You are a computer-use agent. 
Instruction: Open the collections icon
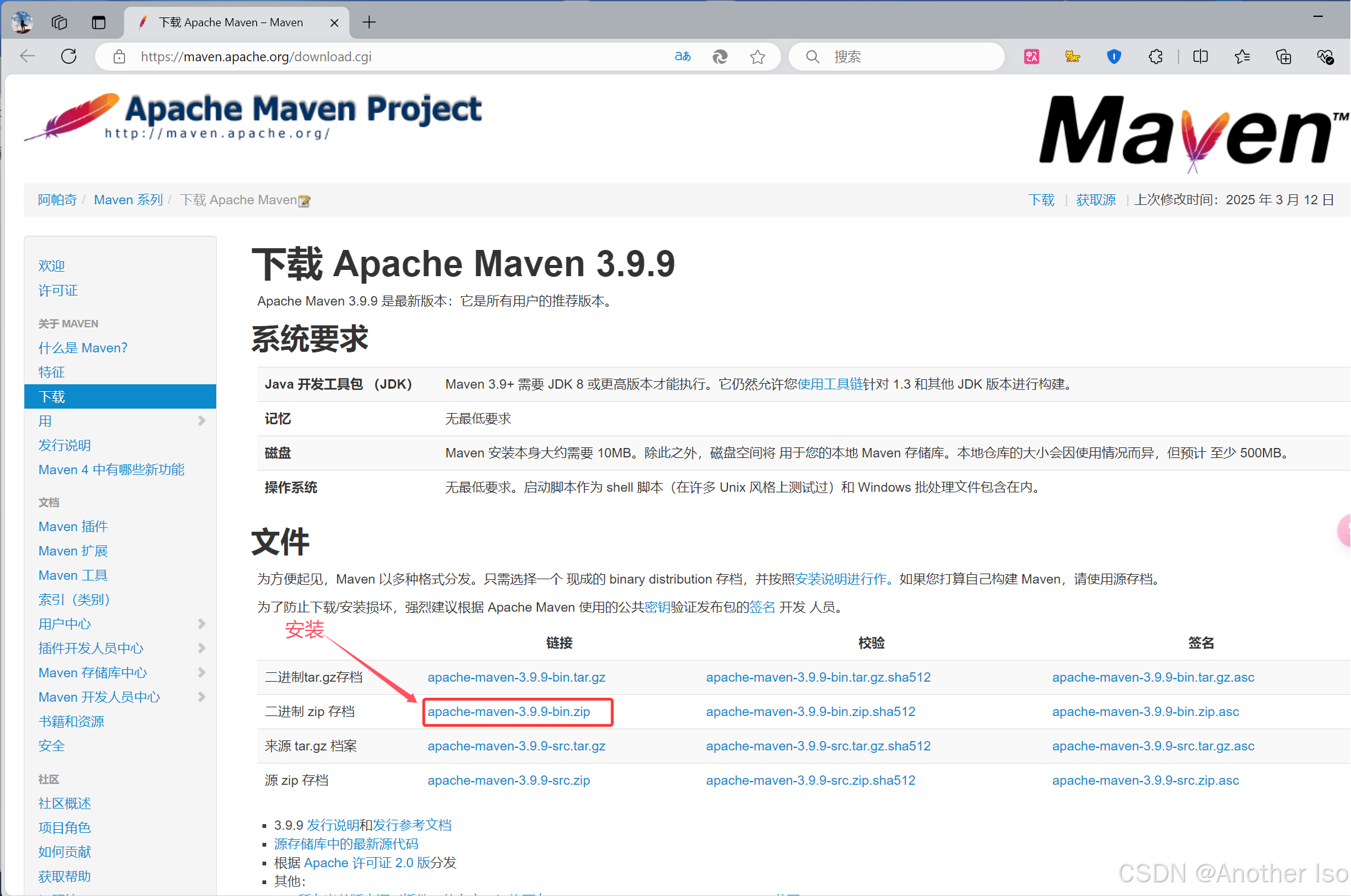[1284, 57]
